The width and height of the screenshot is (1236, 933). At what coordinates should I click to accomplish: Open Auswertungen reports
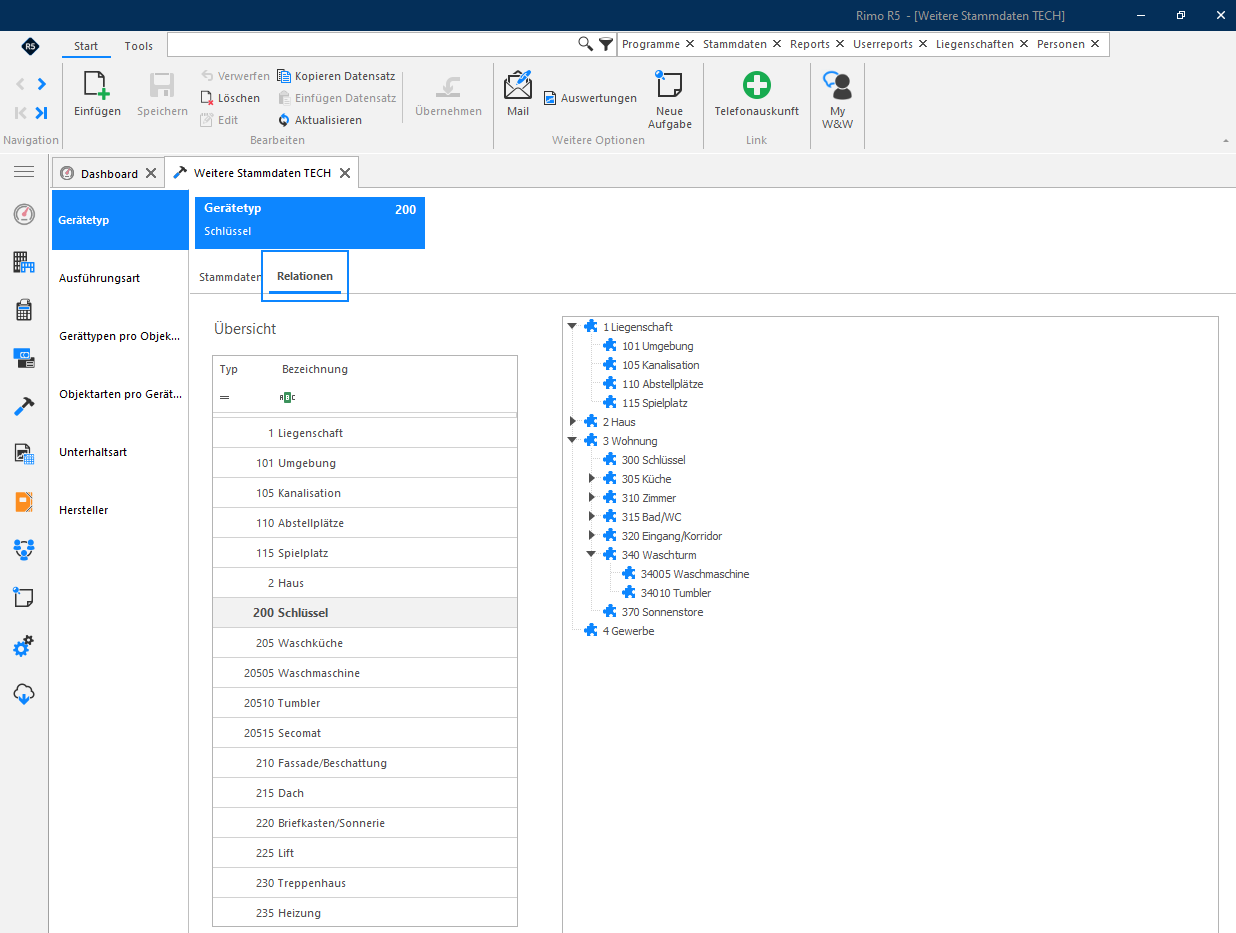[x=590, y=98]
